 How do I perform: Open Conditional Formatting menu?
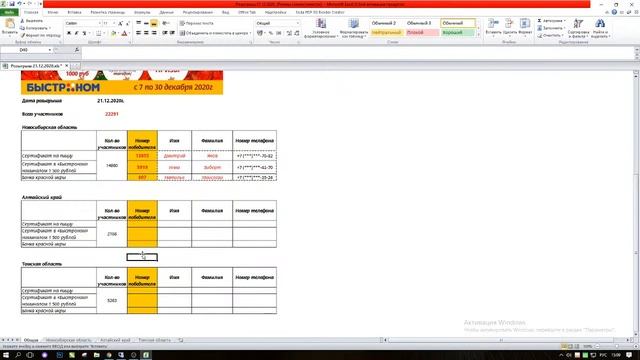pos(321,28)
